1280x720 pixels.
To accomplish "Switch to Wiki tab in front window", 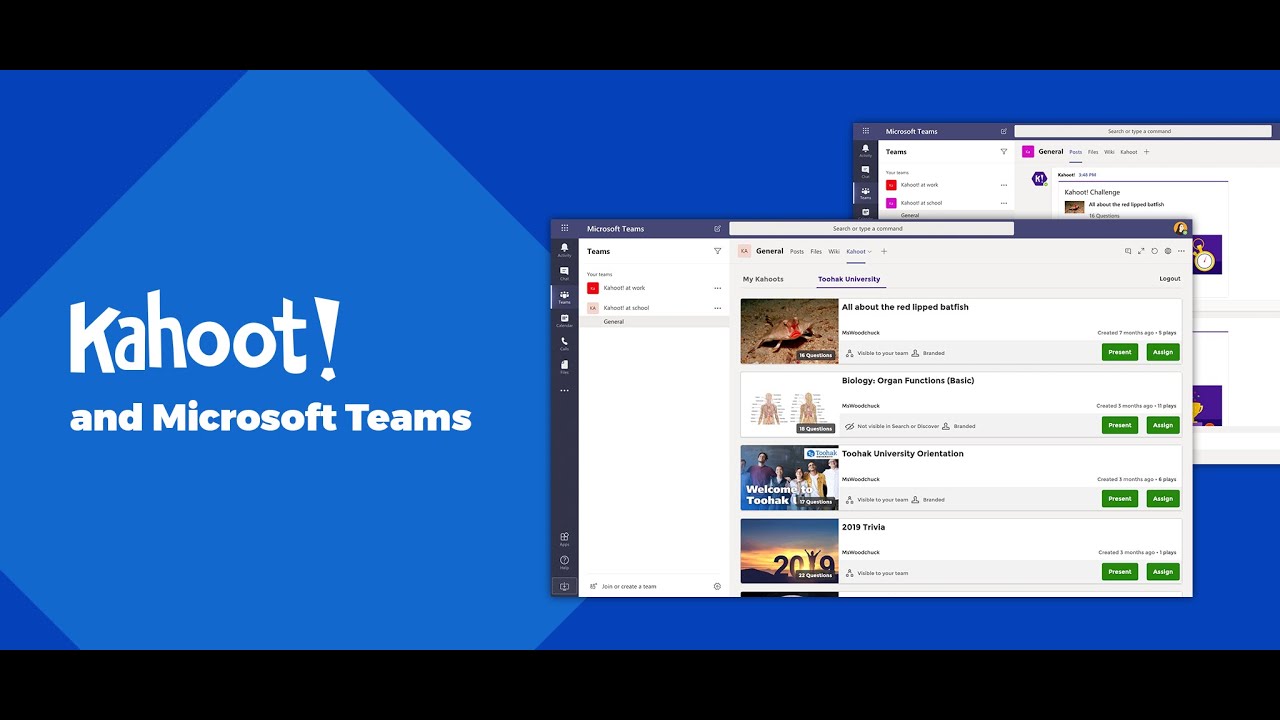I will click(x=834, y=251).
